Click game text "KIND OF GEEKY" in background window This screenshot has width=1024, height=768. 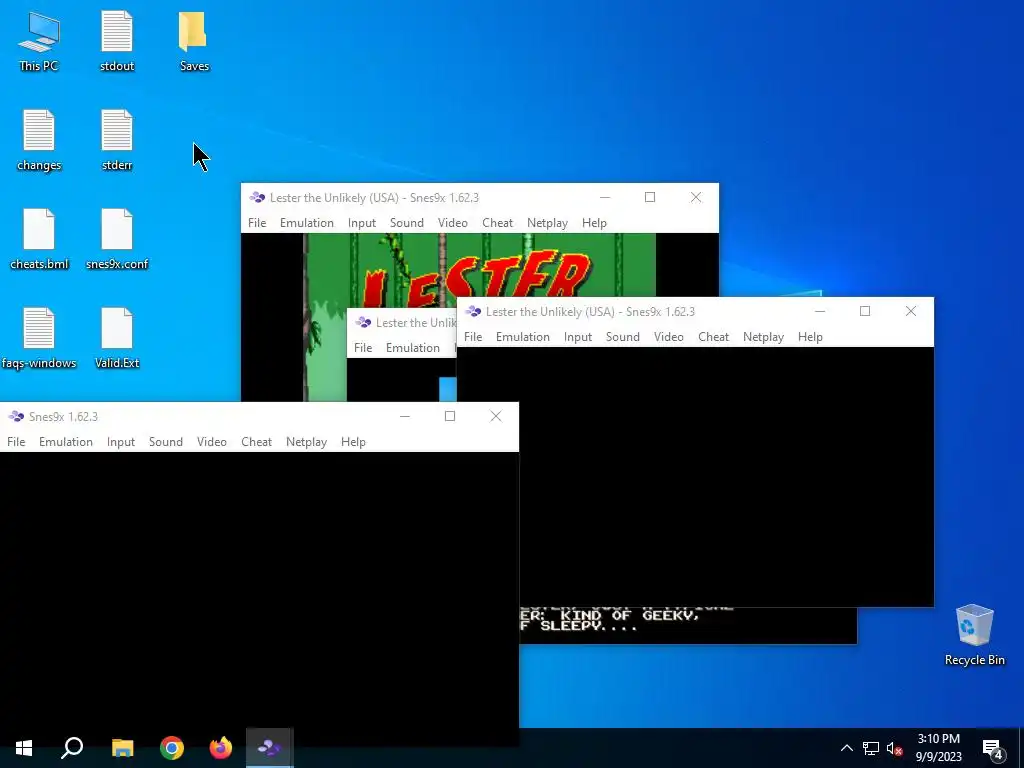coord(630,615)
